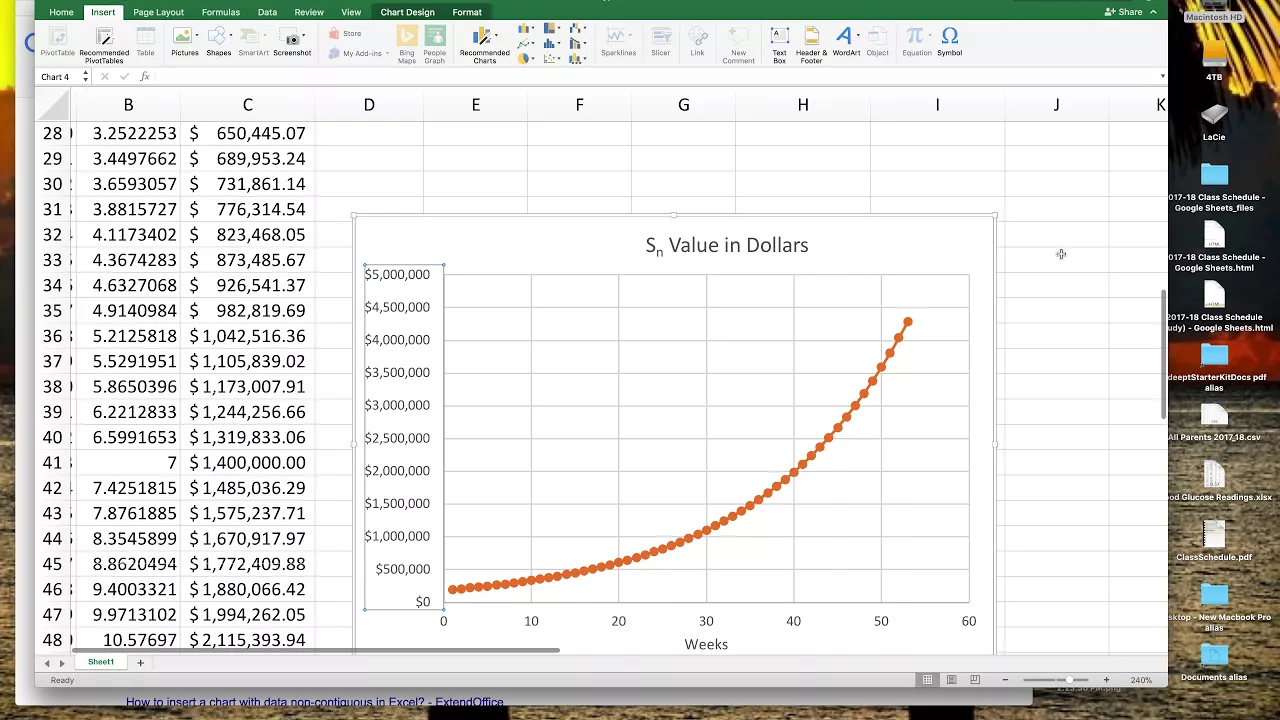Click the formula bar confirm checkmark icon

pos(124,76)
